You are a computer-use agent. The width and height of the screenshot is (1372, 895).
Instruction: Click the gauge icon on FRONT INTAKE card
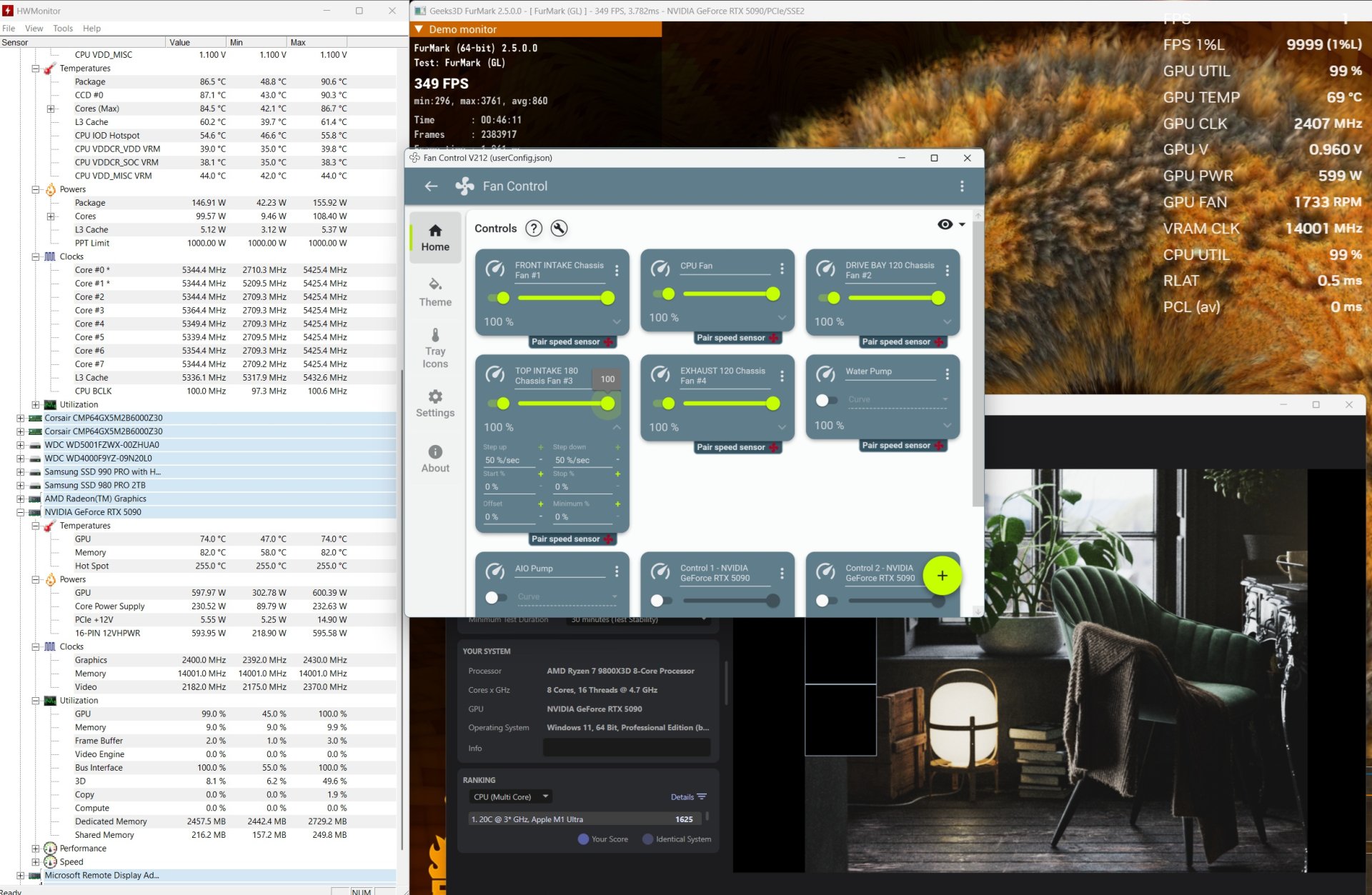[495, 269]
